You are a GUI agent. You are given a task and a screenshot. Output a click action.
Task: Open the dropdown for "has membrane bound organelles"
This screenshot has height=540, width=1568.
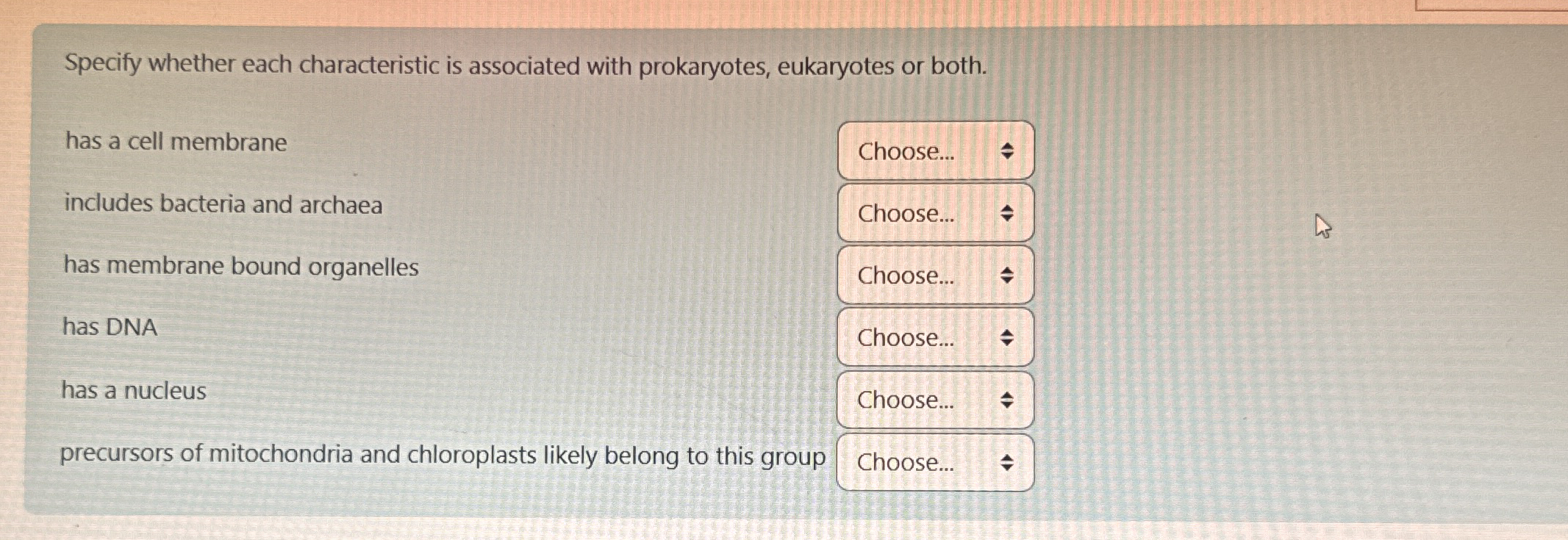pyautogui.click(x=934, y=276)
